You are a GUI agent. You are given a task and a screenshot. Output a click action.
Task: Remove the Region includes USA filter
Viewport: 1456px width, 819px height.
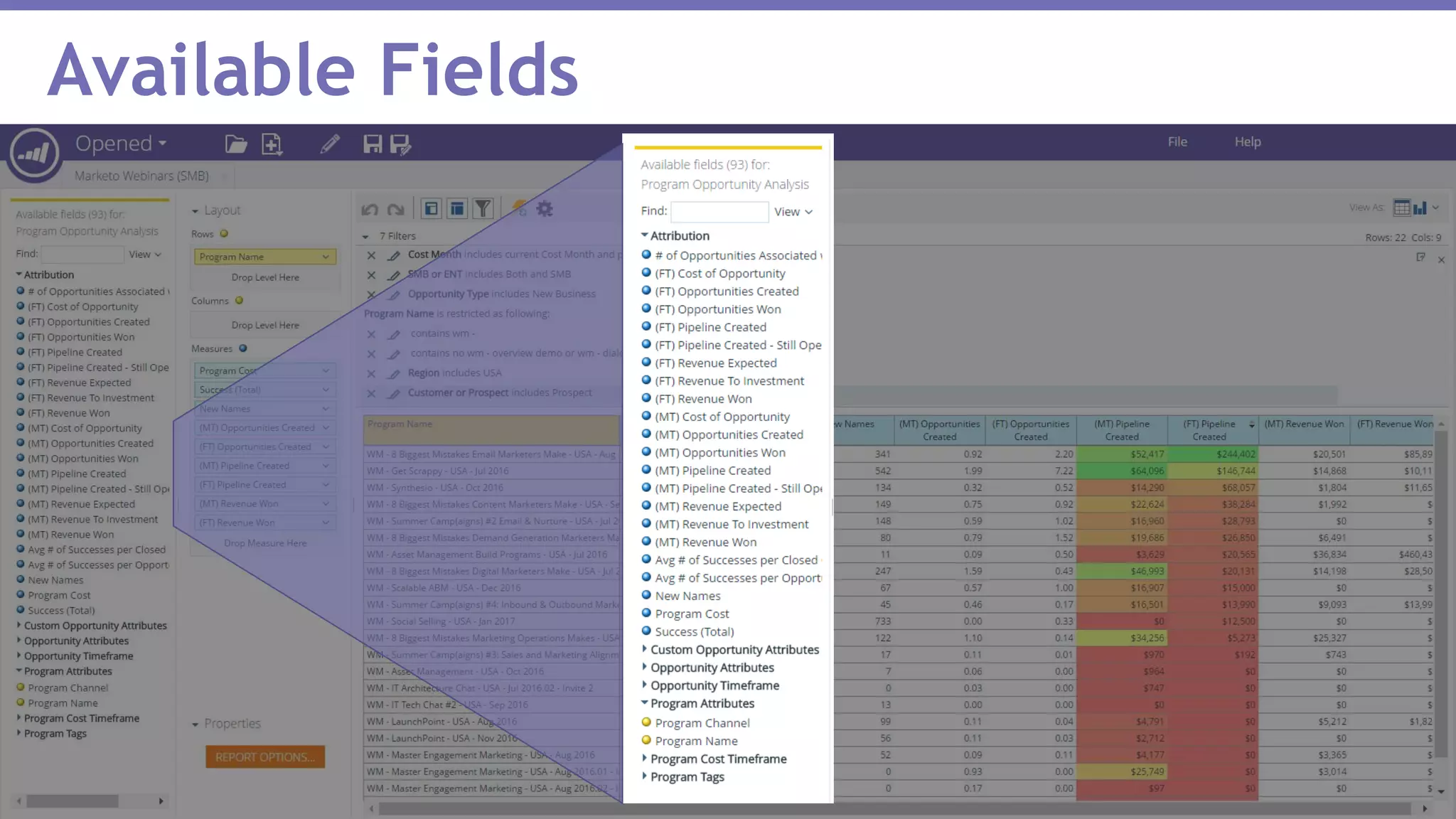(x=371, y=373)
